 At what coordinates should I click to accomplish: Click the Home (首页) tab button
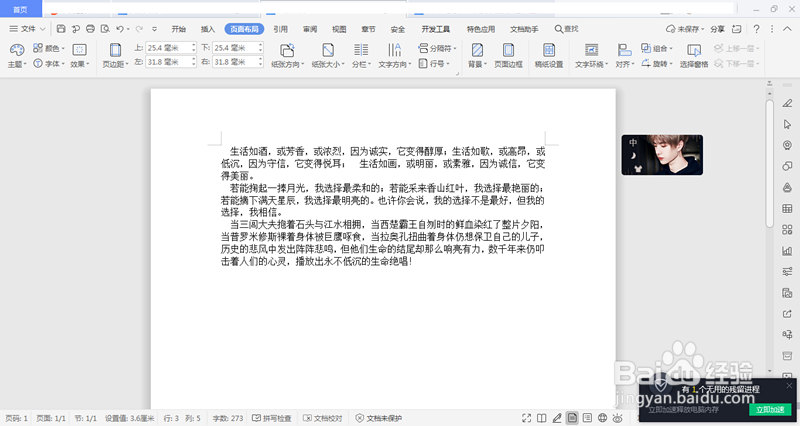pos(20,9)
